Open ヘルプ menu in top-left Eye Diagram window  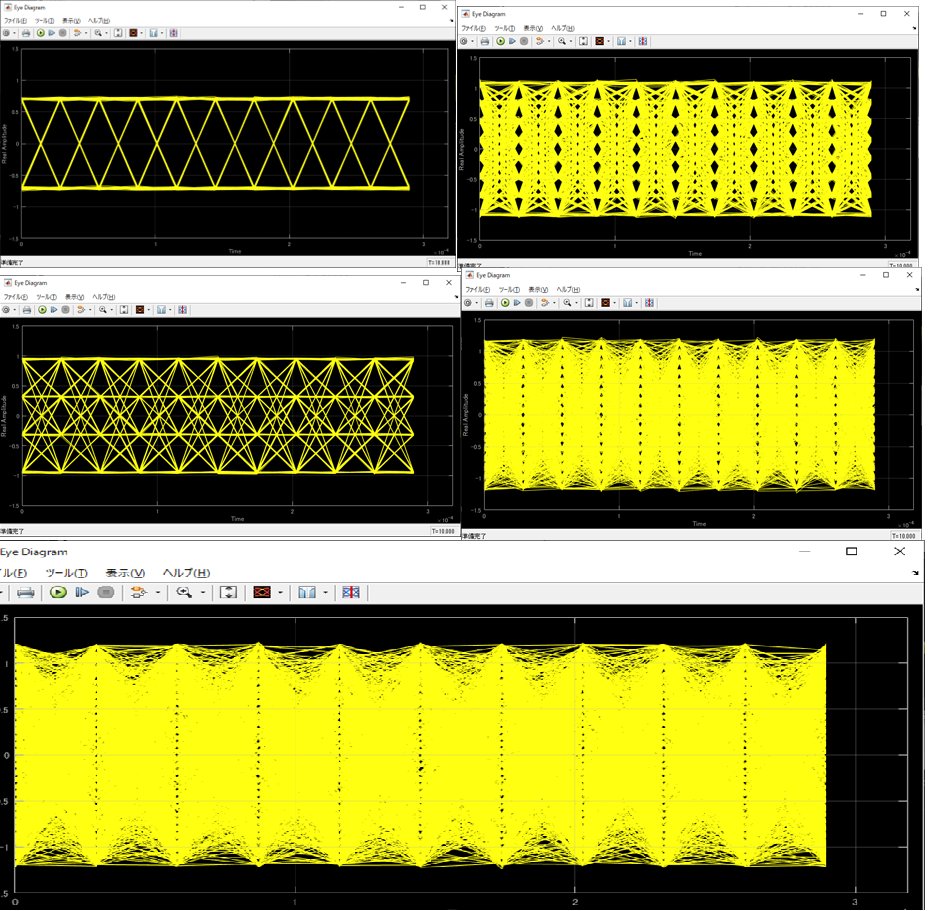coord(99,21)
